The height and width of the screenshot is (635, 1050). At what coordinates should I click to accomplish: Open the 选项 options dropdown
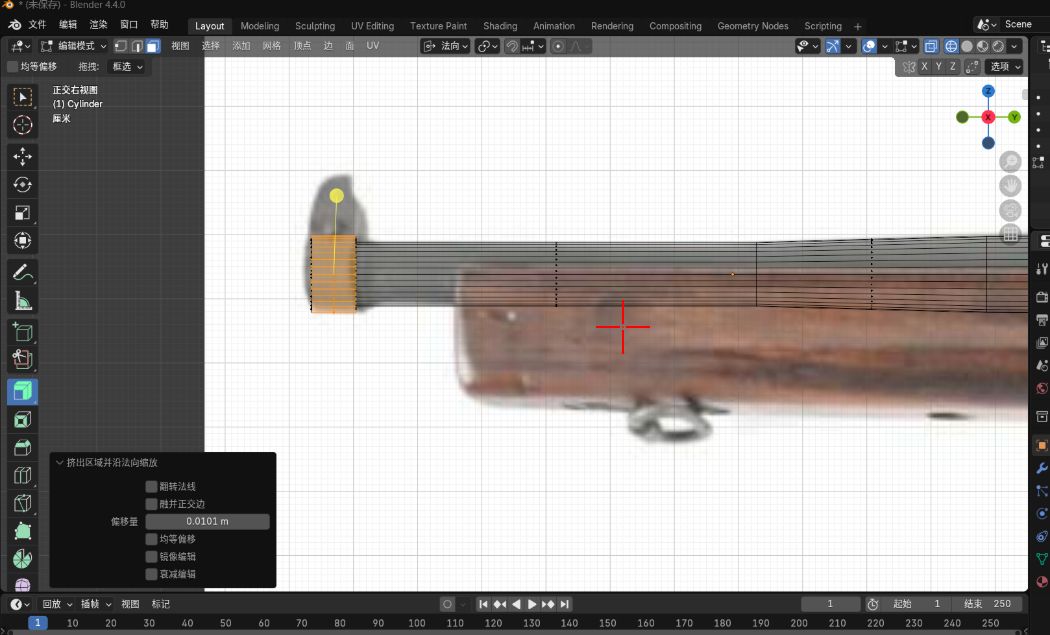tap(1004, 66)
